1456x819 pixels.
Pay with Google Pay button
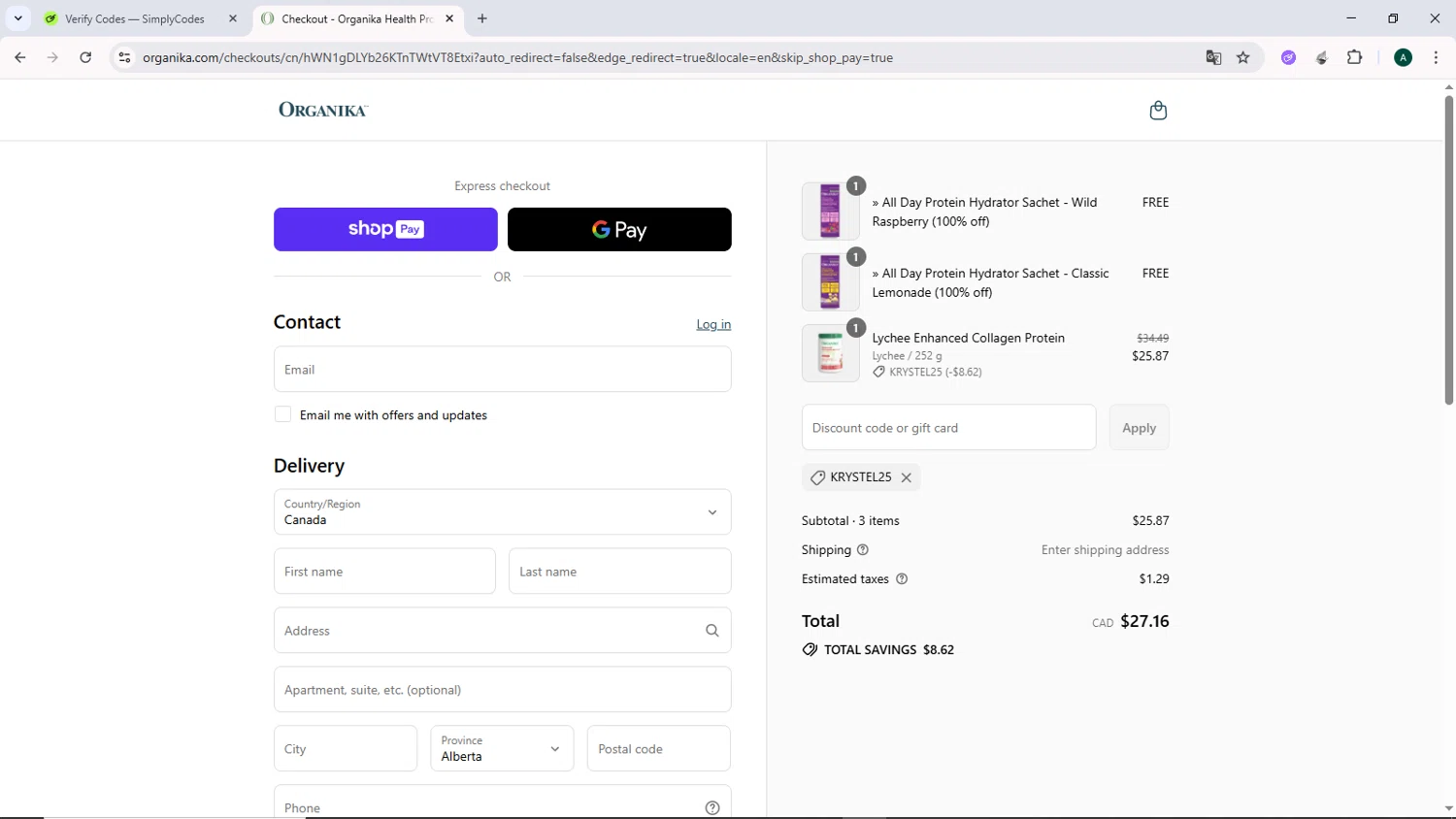click(619, 229)
